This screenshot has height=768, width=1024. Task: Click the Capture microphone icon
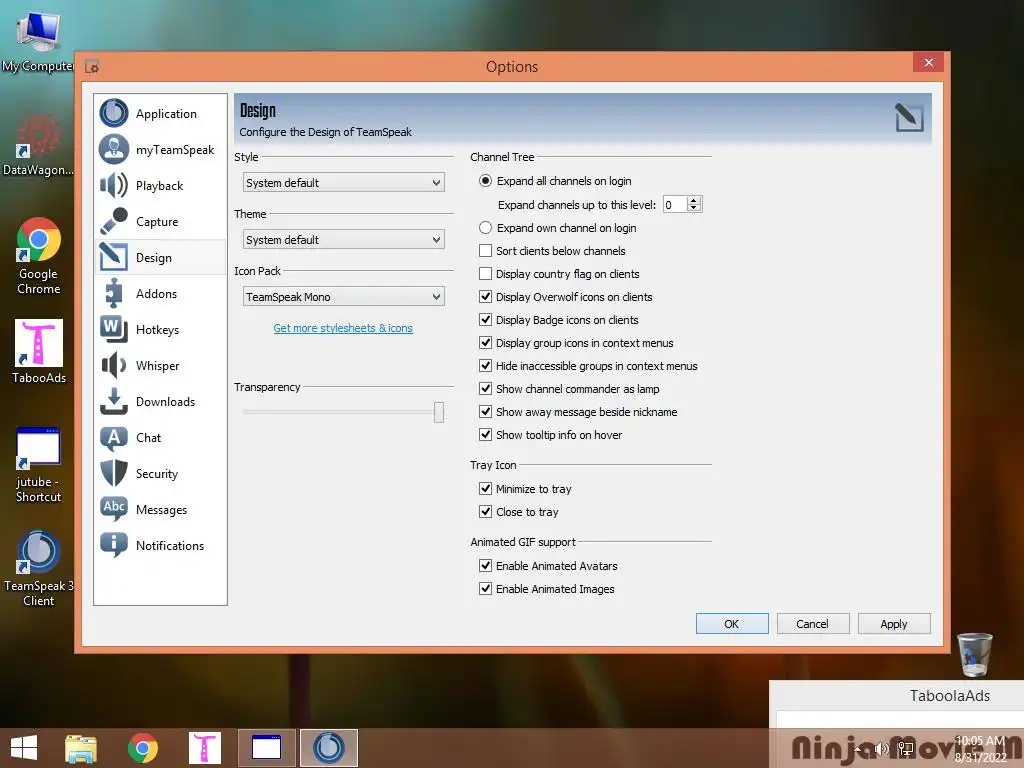(114, 221)
